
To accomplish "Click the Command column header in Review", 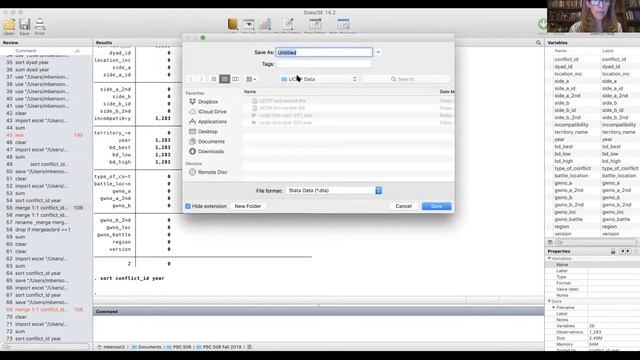I will tap(26, 51).
